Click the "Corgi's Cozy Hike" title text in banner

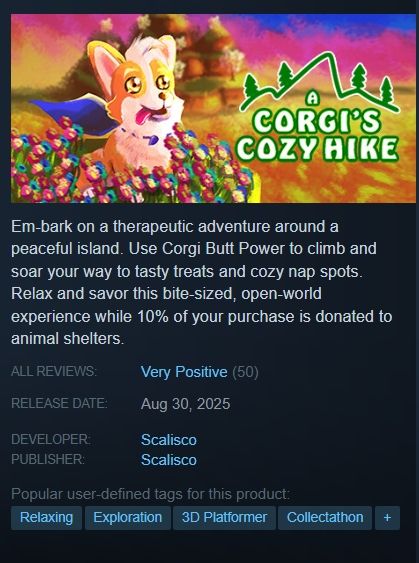[317, 136]
